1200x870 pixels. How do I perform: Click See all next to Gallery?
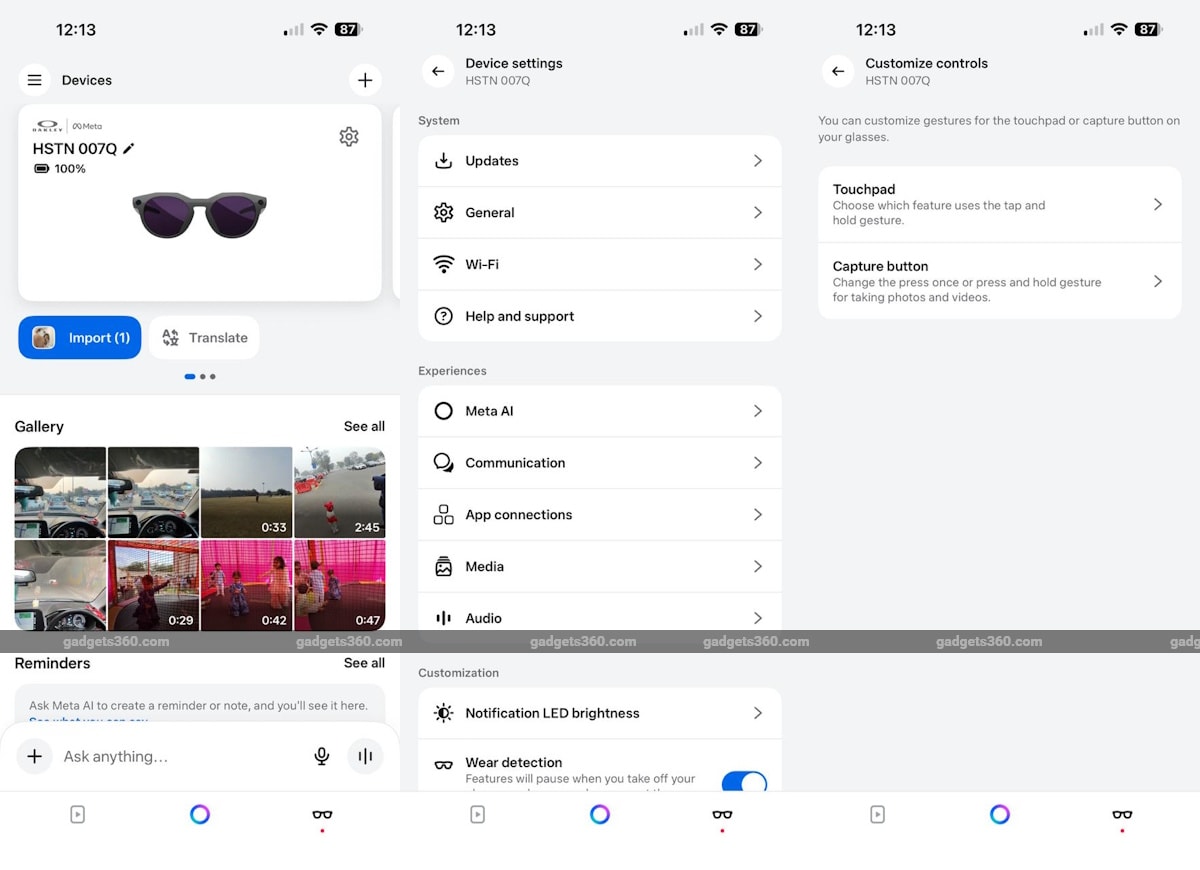click(x=364, y=426)
